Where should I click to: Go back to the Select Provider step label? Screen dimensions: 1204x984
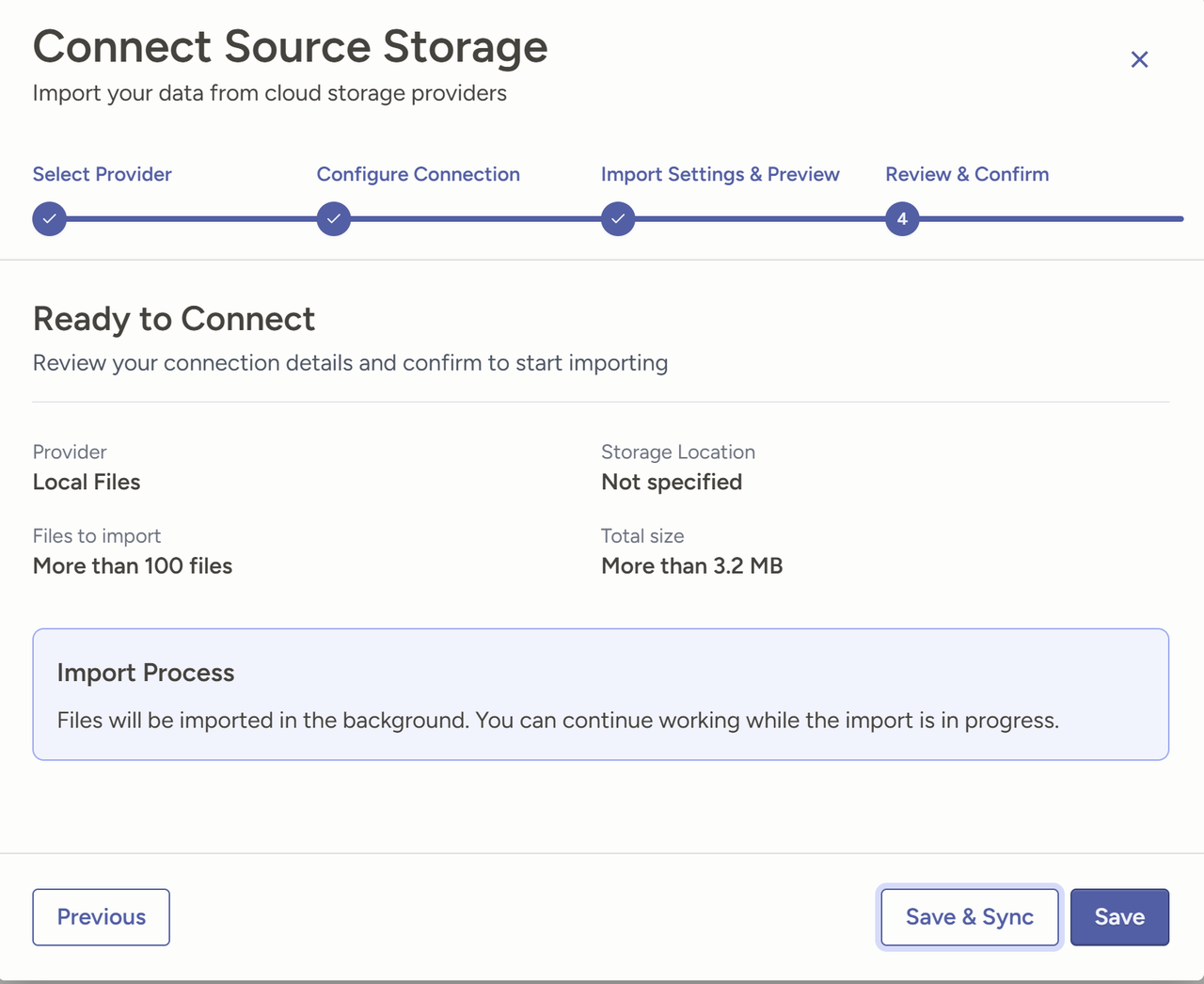coord(102,174)
